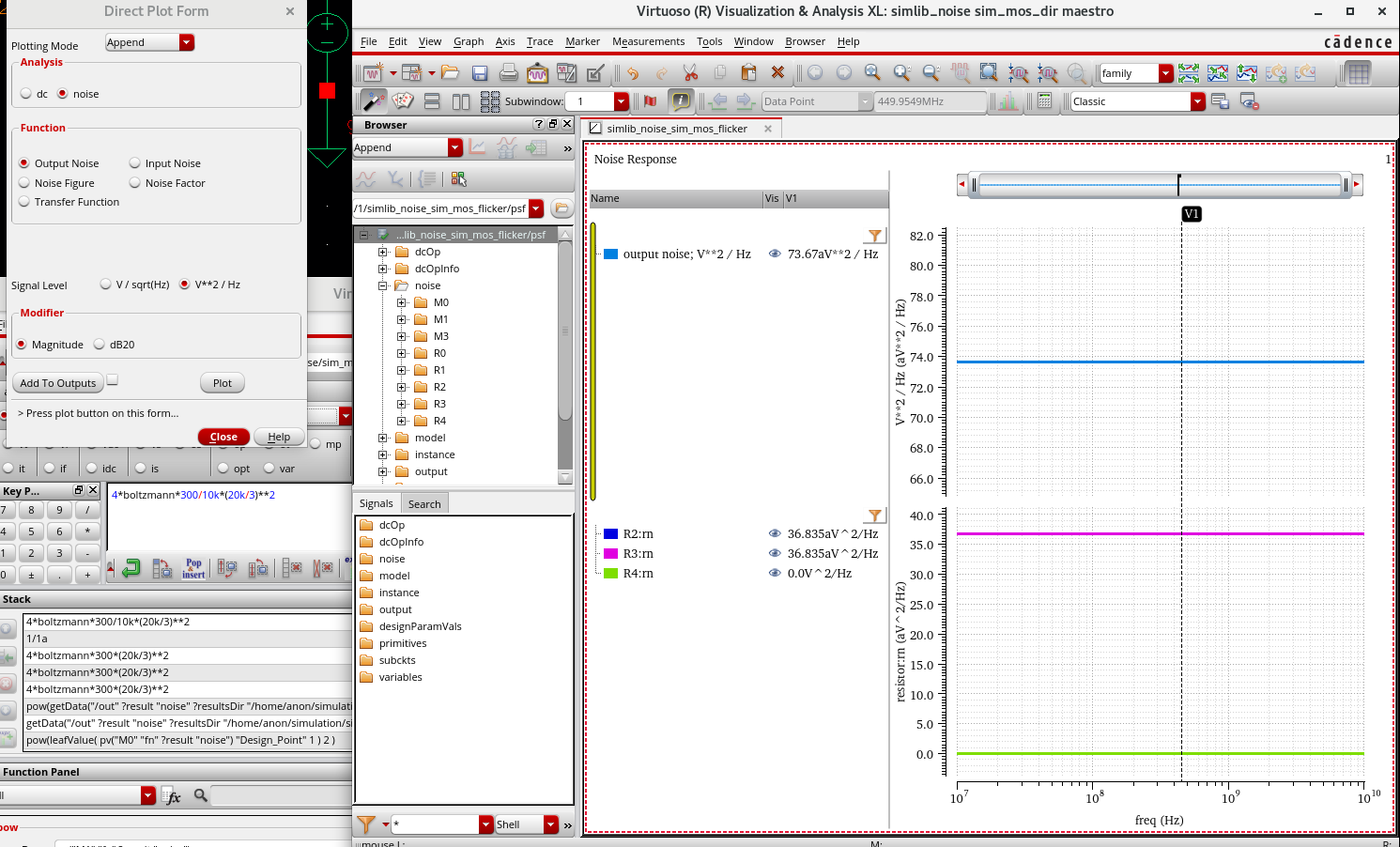Select the dc analysis radio button
This screenshot has width=1400, height=847.
coord(26,94)
